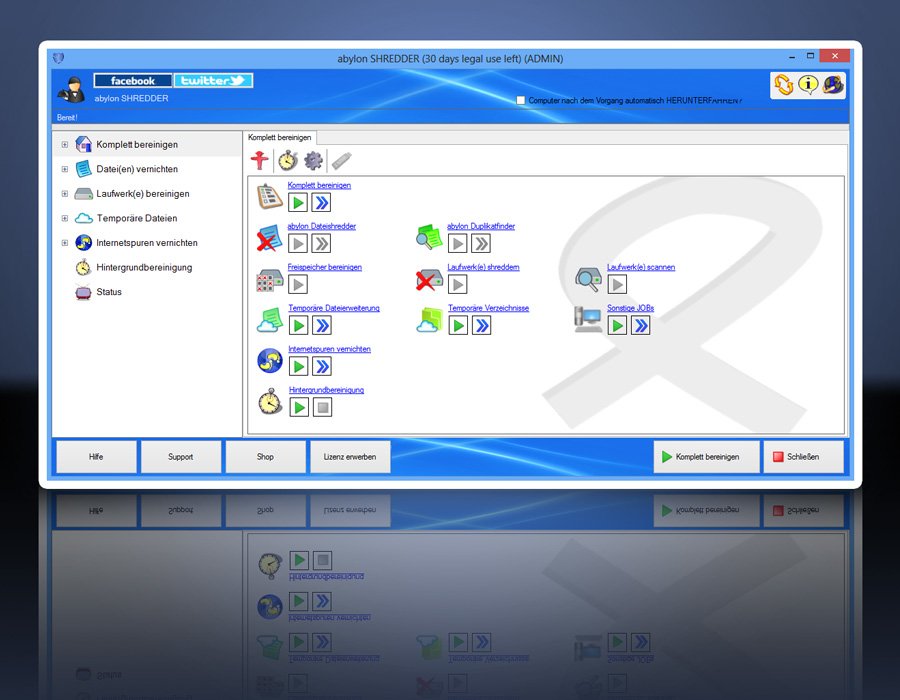The image size is (900, 700).
Task: Open the Laufwerk(e) scannen link
Action: pyautogui.click(x=641, y=267)
